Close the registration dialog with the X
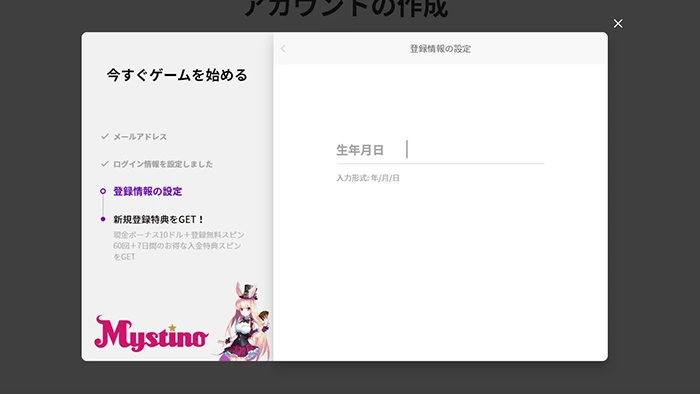 (618, 24)
